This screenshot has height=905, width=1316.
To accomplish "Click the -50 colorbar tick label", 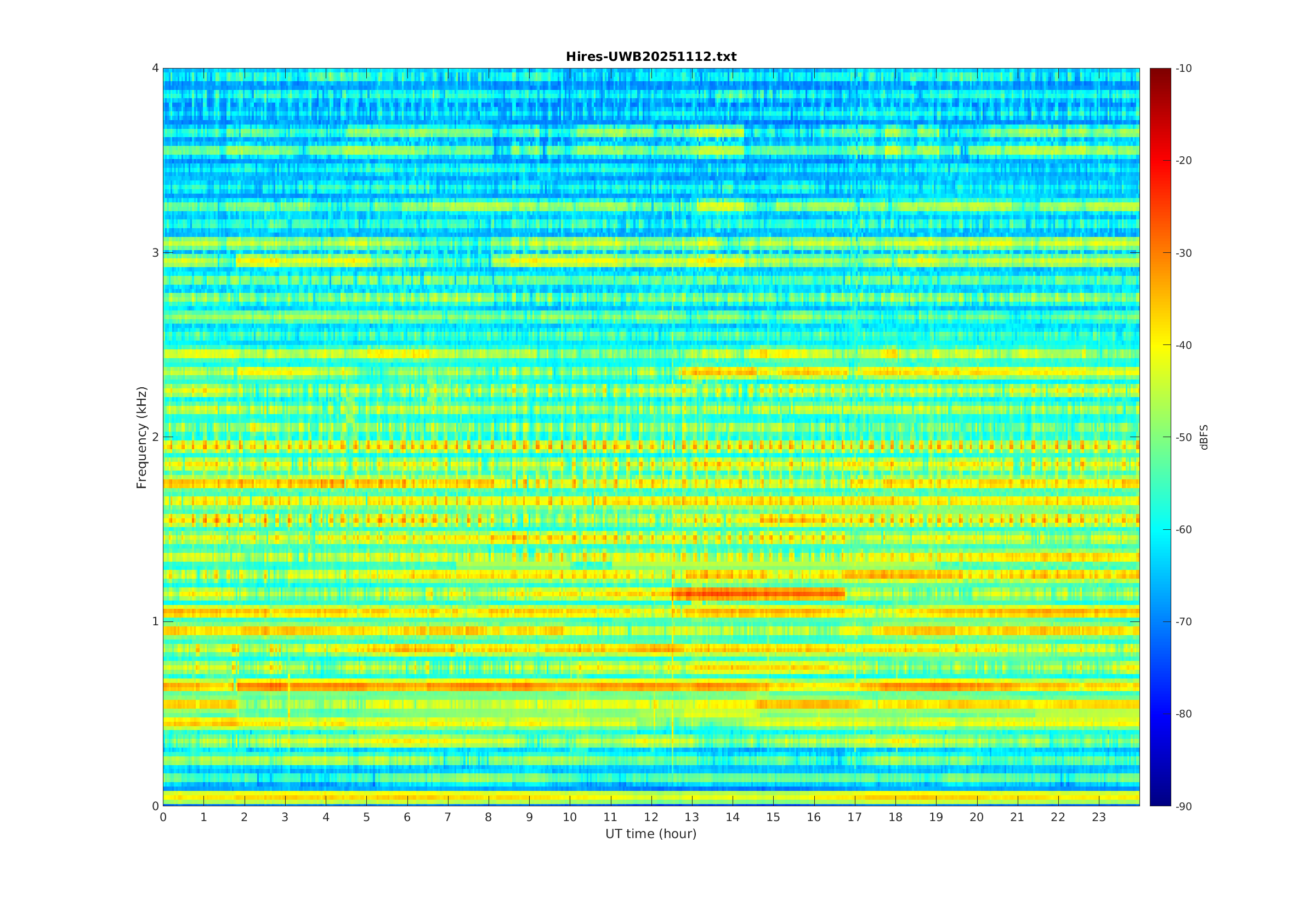I will [x=1183, y=437].
